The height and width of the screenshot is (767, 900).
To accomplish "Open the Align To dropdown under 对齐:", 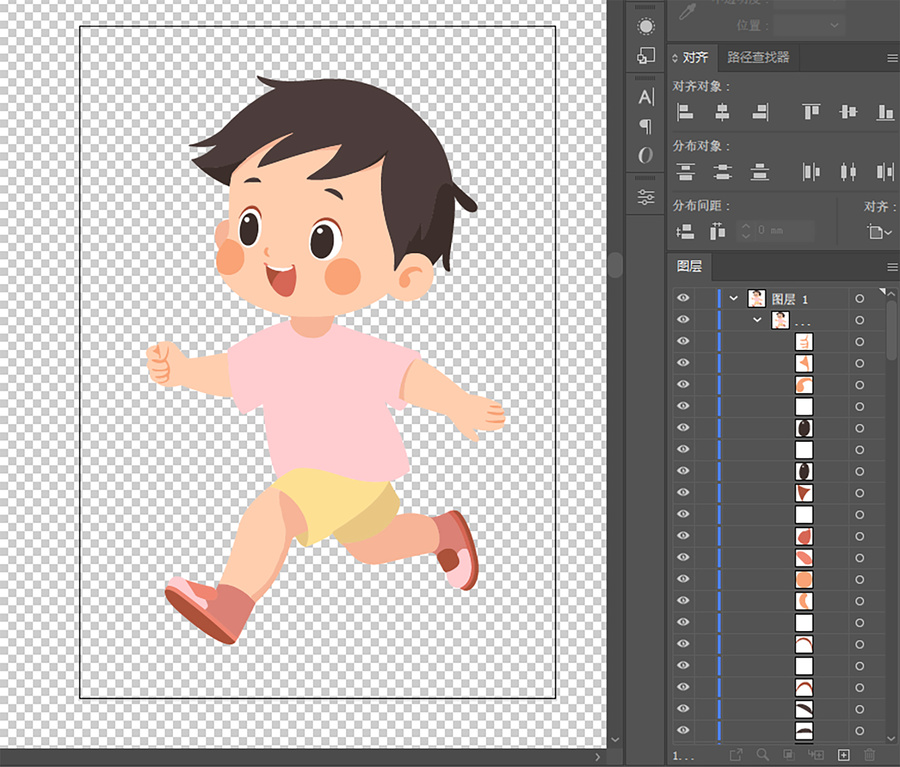I will click(x=879, y=232).
